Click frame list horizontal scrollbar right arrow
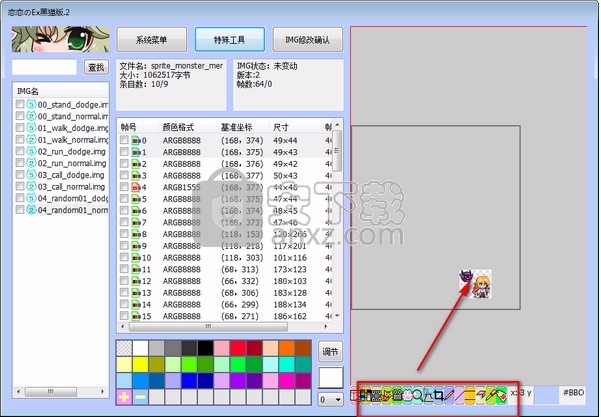The image size is (601, 417). tap(326, 327)
